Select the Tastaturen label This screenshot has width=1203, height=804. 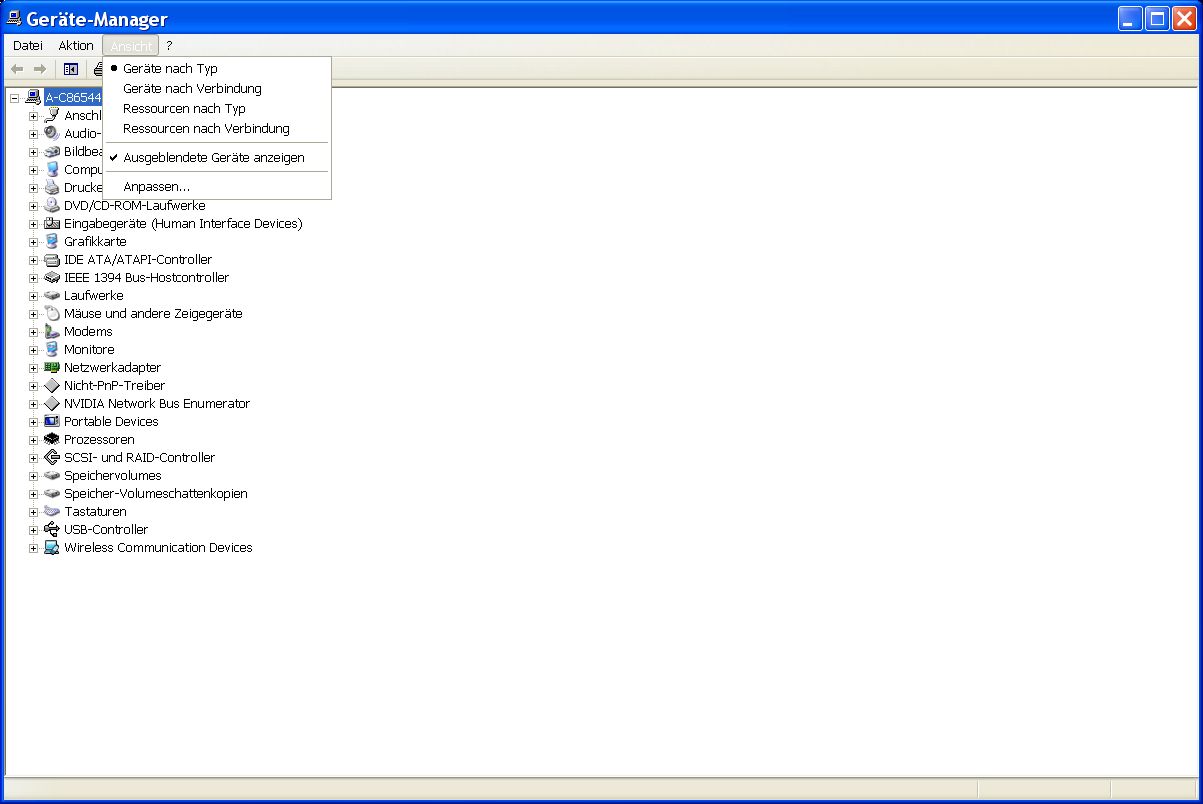(95, 511)
